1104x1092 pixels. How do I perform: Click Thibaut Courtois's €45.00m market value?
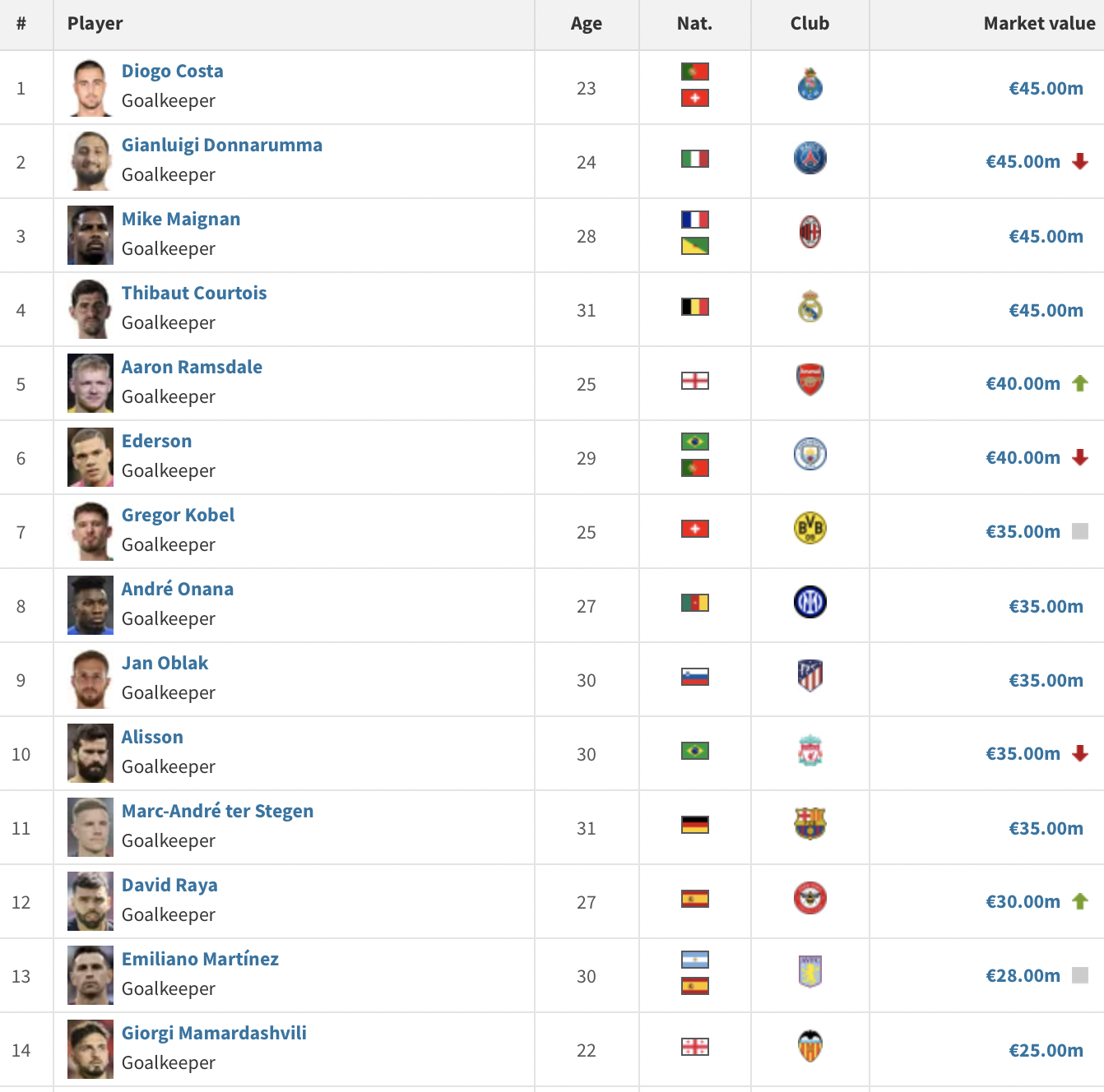[x=1046, y=310]
